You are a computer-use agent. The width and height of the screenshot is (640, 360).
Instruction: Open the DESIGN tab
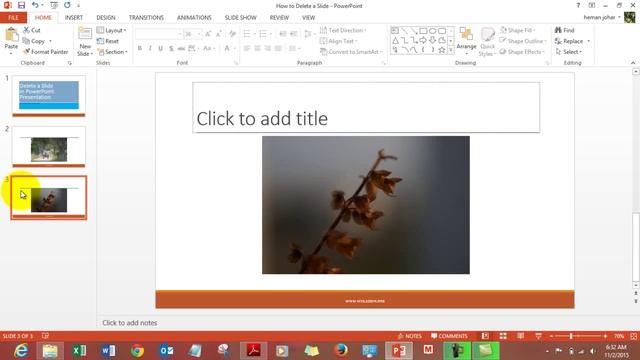(106, 18)
